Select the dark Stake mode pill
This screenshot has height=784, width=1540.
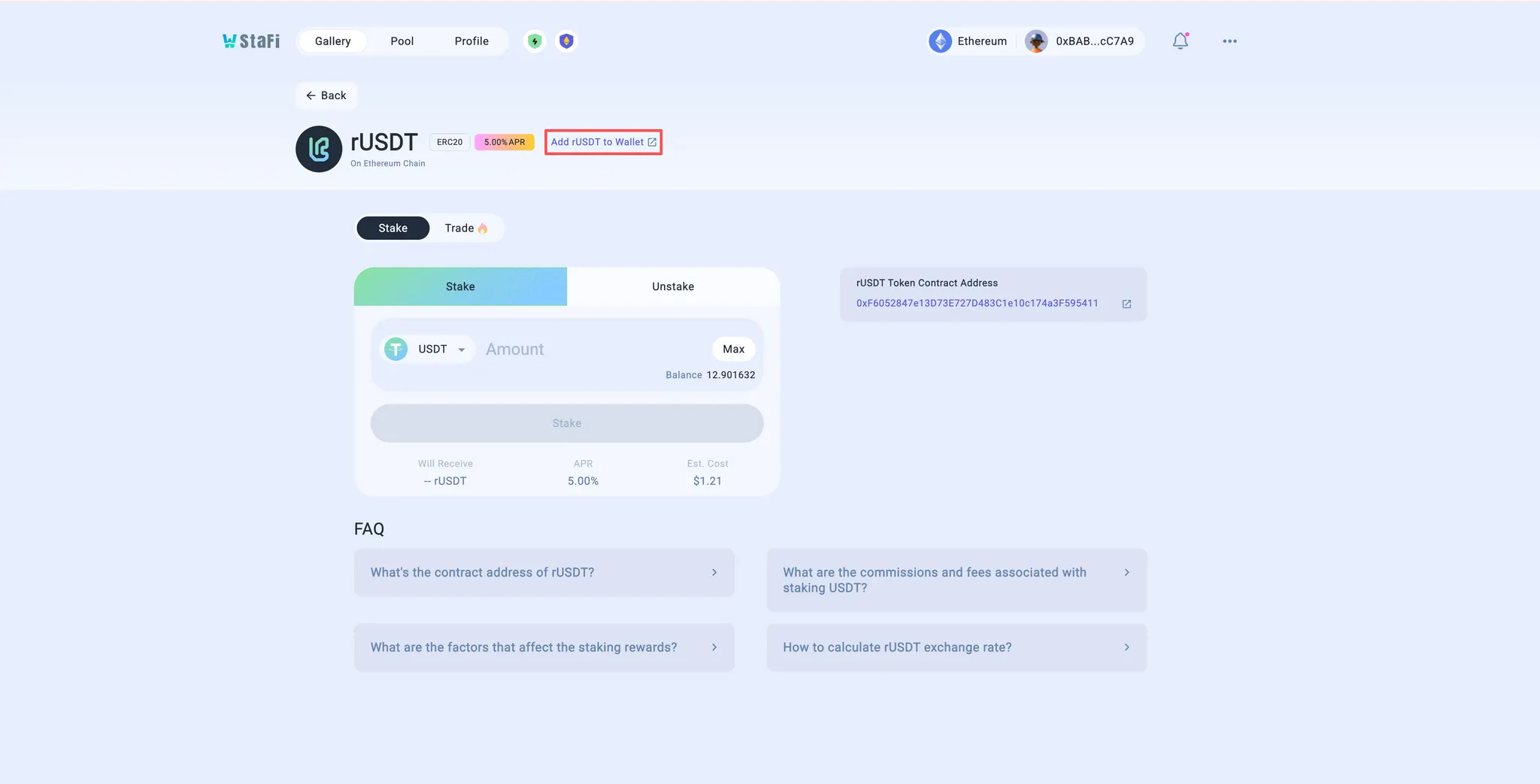[x=393, y=229]
